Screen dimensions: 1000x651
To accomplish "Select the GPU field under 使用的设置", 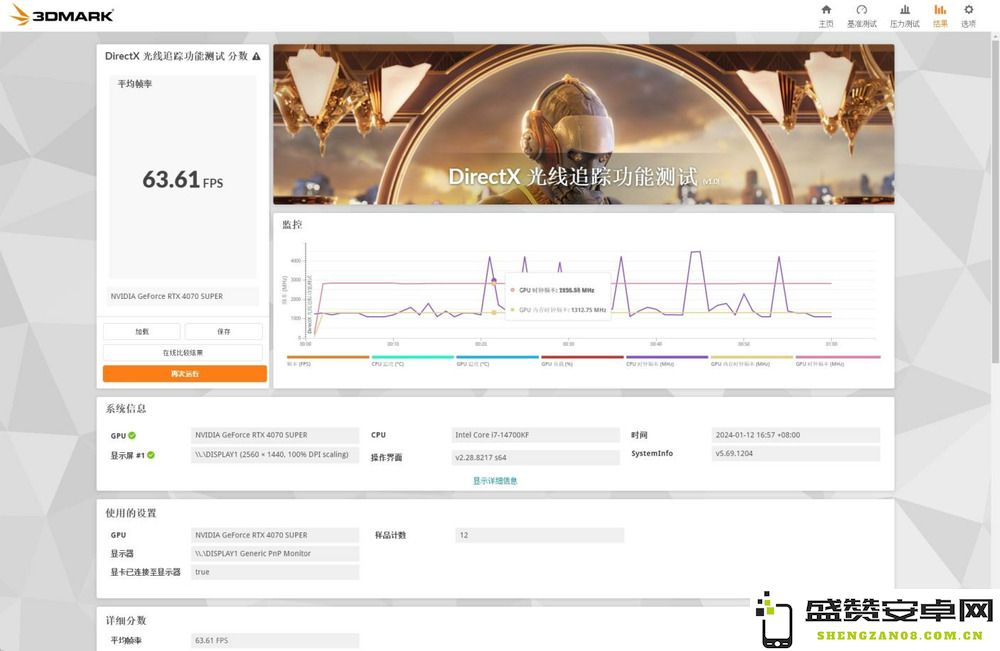I will point(275,535).
